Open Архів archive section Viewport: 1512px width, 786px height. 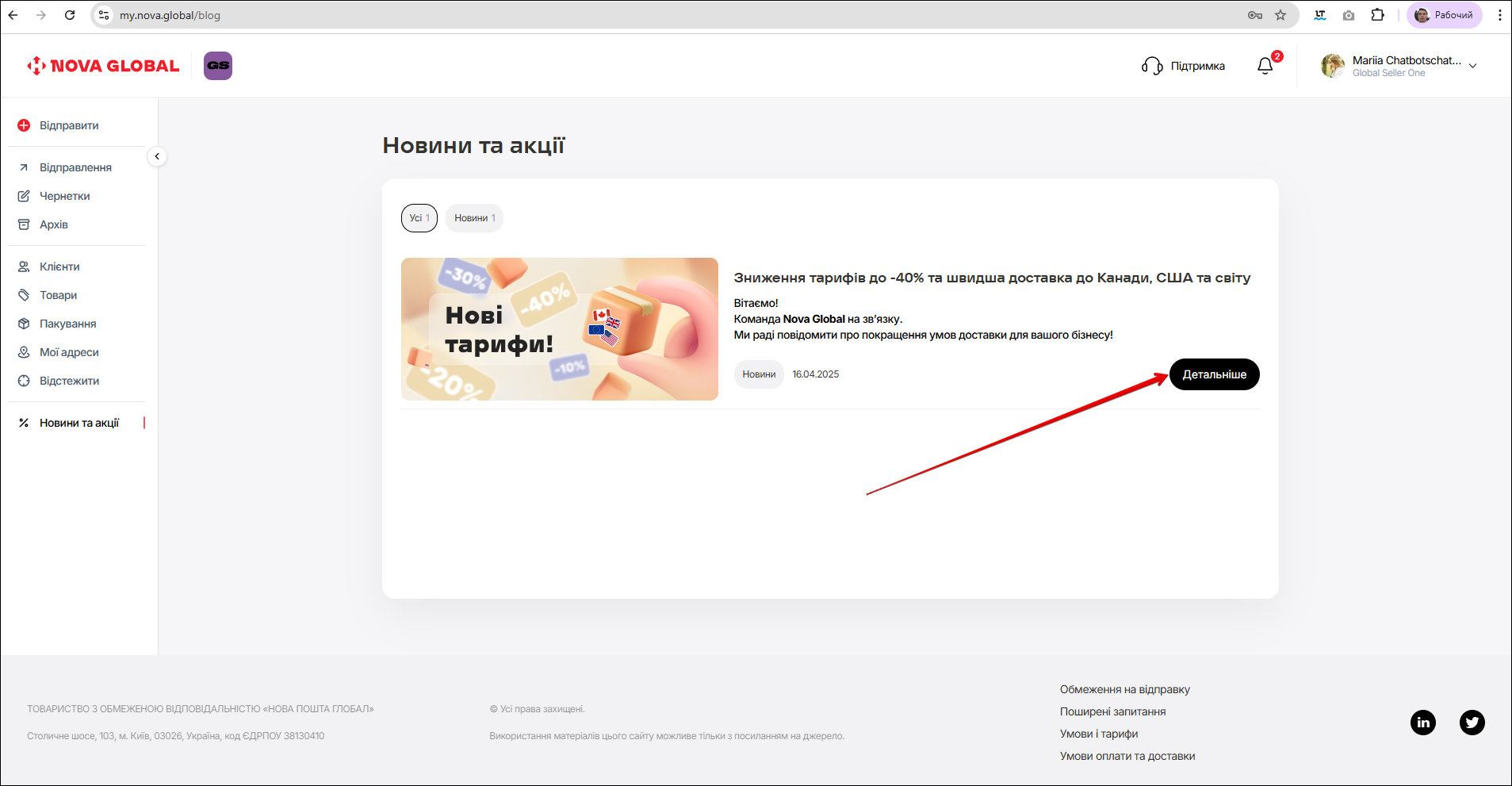pyautogui.click(x=53, y=224)
